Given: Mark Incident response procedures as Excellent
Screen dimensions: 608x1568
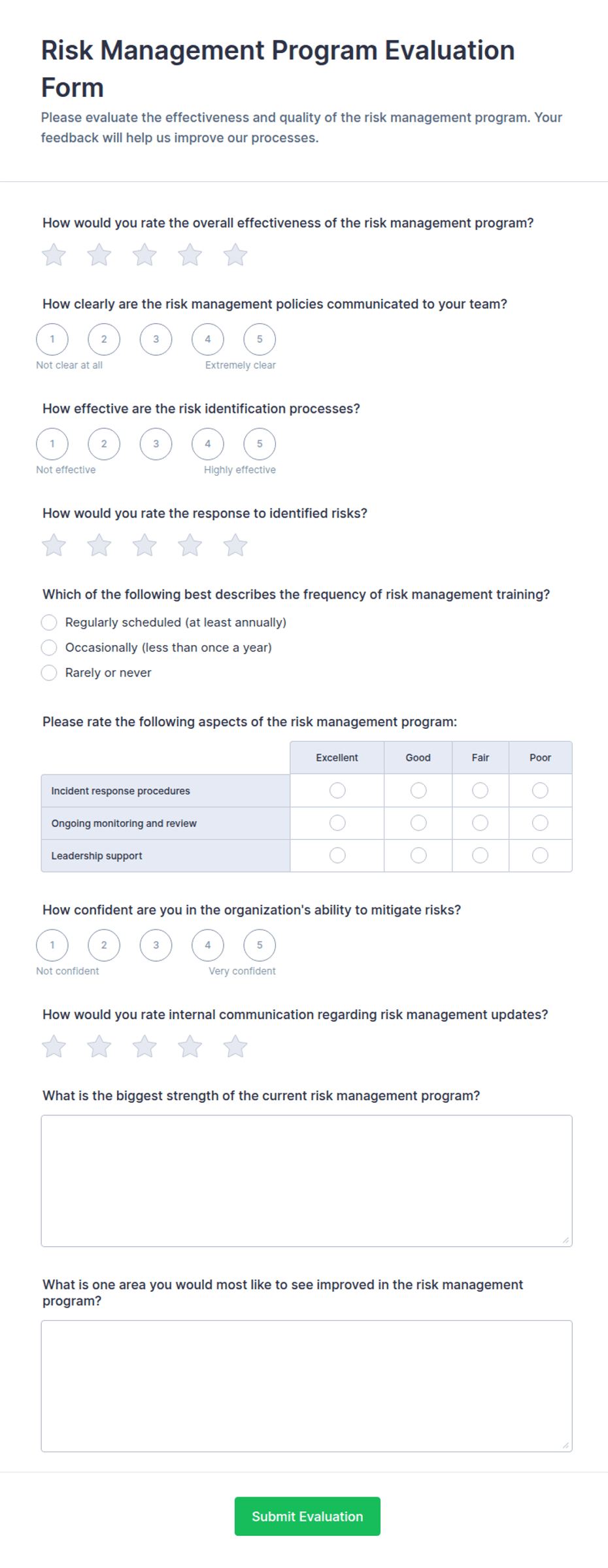Looking at the screenshot, I should coord(337,790).
